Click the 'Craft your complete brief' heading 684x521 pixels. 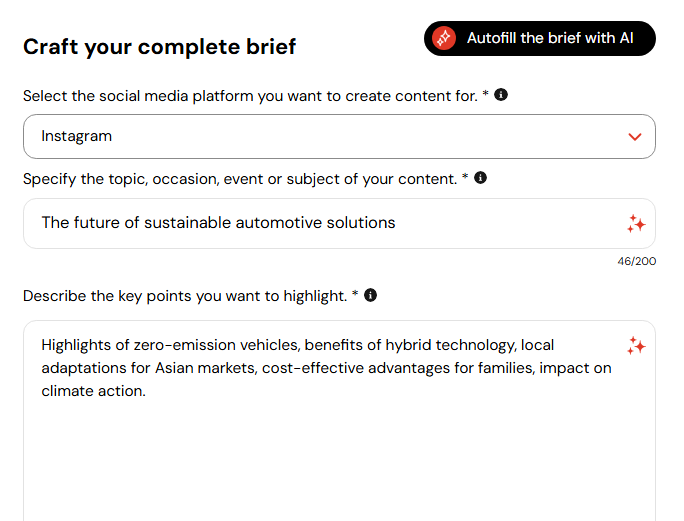click(160, 47)
